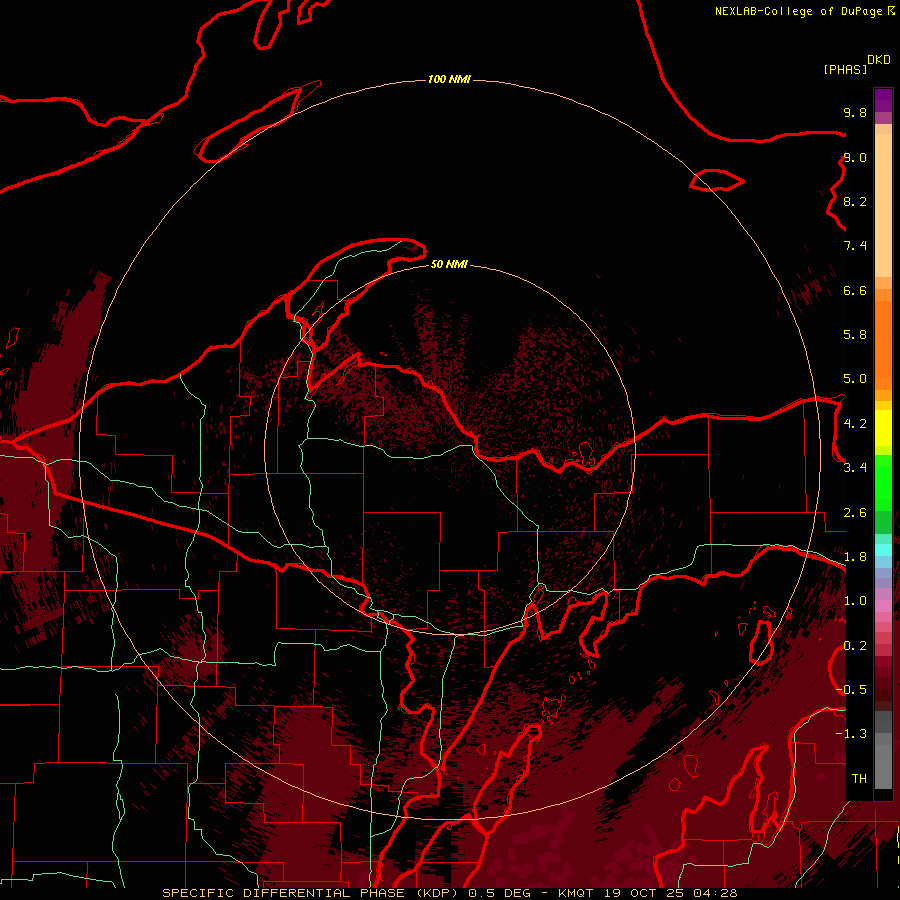900x900 pixels.
Task: Click the 6.6 value on color scale
Action: click(855, 290)
